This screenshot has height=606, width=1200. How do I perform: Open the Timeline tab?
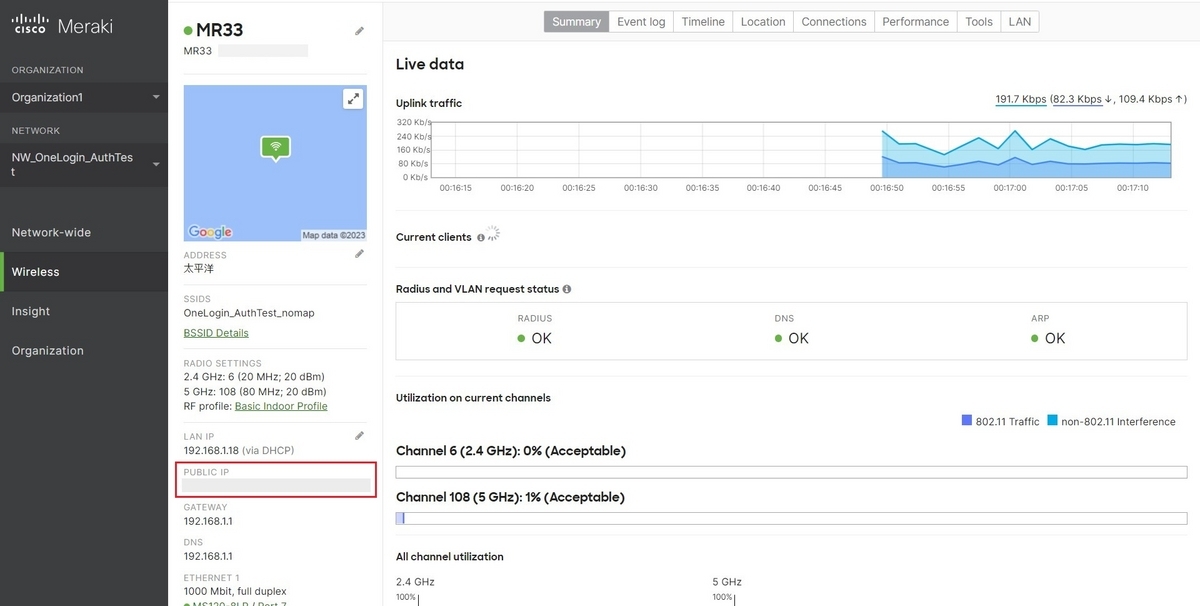click(703, 21)
